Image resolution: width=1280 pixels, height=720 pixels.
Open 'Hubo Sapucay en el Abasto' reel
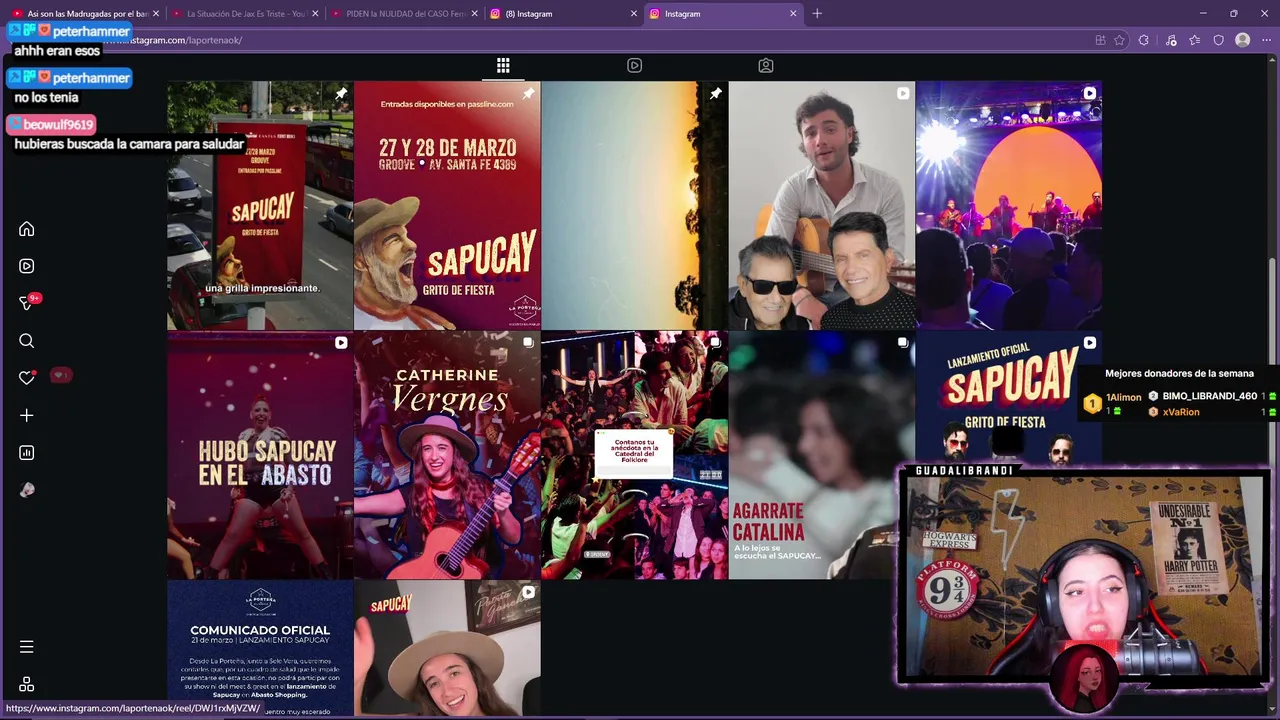click(260, 455)
